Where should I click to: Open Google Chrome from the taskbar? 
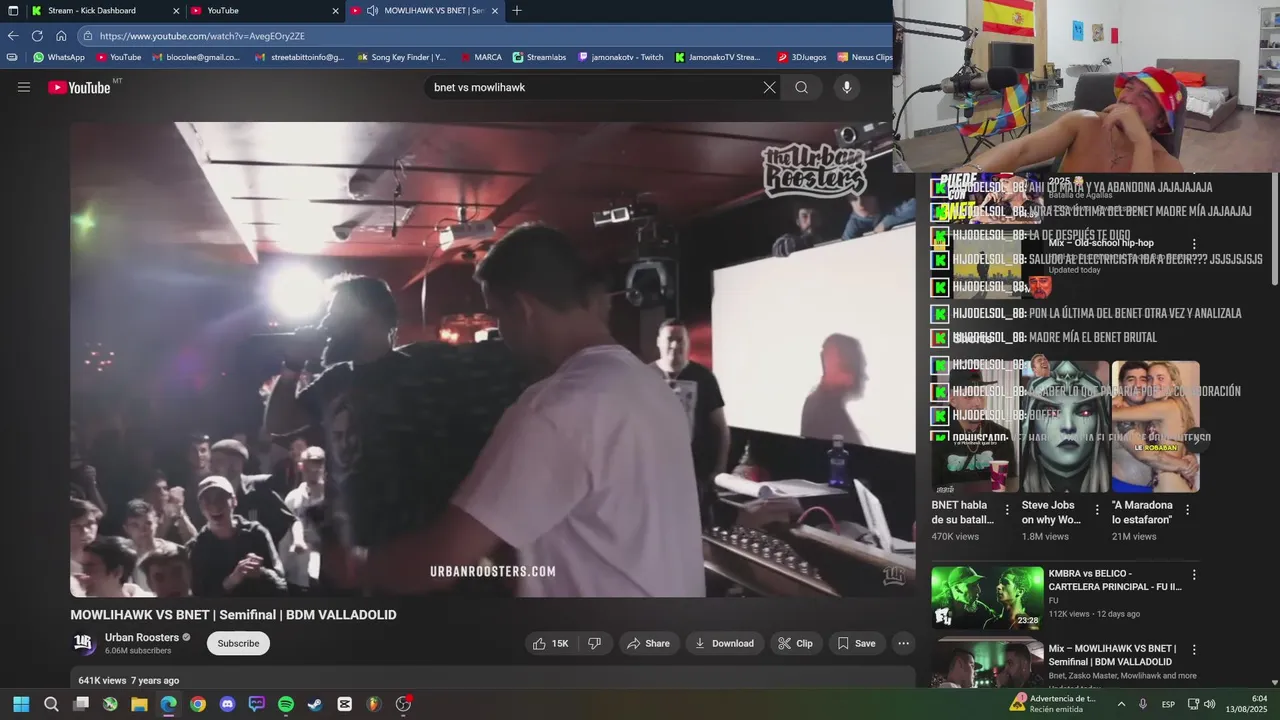(198, 704)
